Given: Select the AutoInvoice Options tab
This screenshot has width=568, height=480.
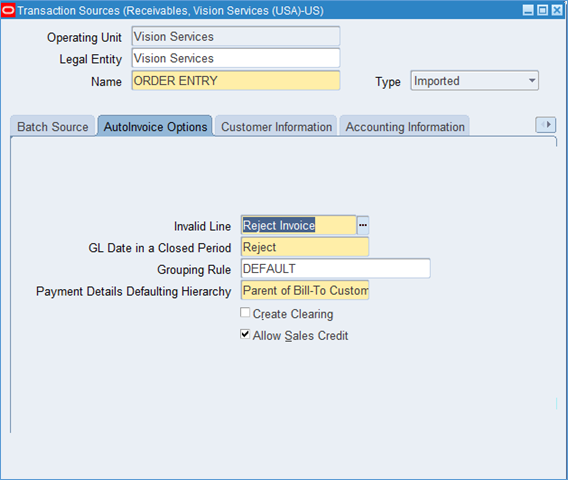Looking at the screenshot, I should (x=155, y=126).
